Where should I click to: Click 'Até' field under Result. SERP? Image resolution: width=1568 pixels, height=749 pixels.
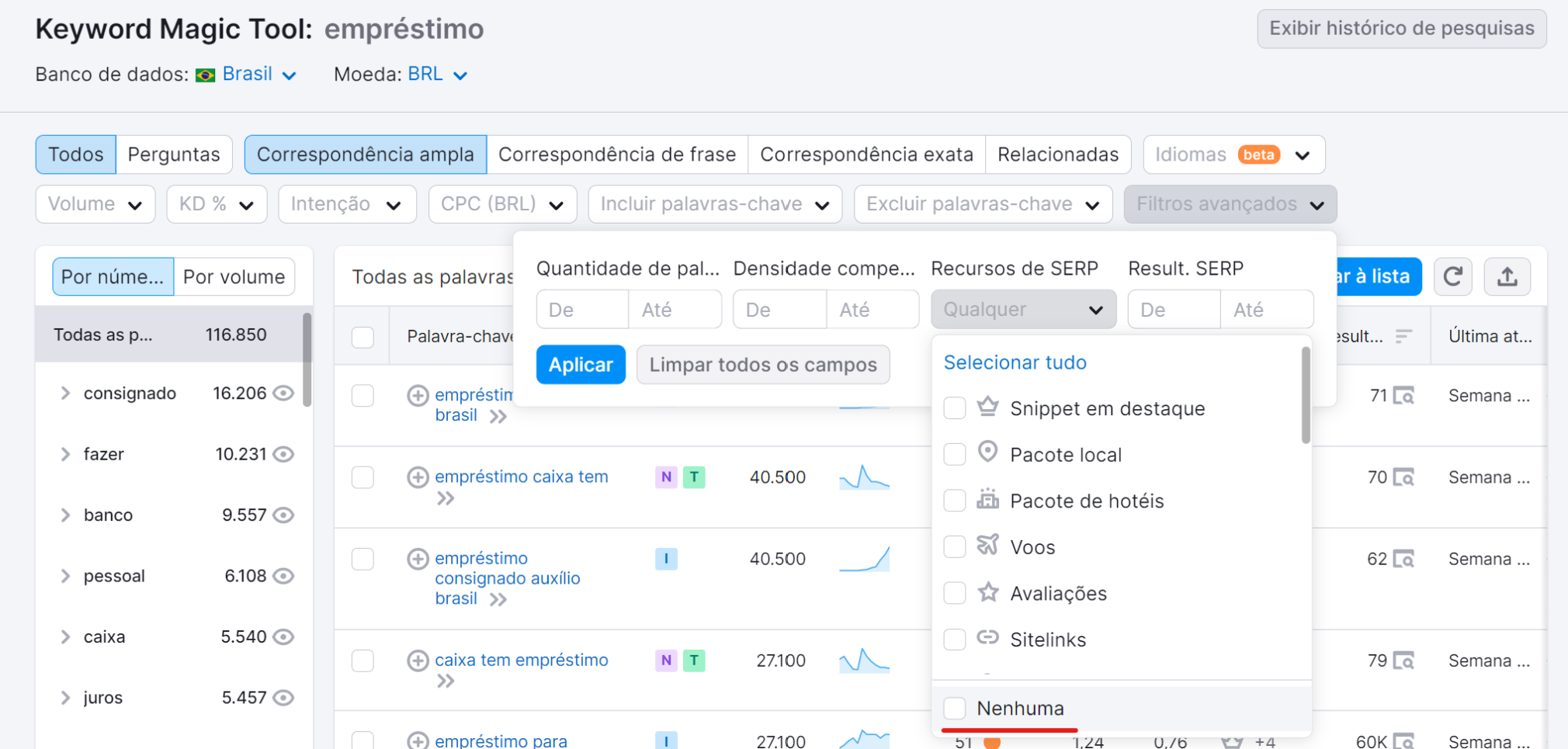[x=1267, y=310]
